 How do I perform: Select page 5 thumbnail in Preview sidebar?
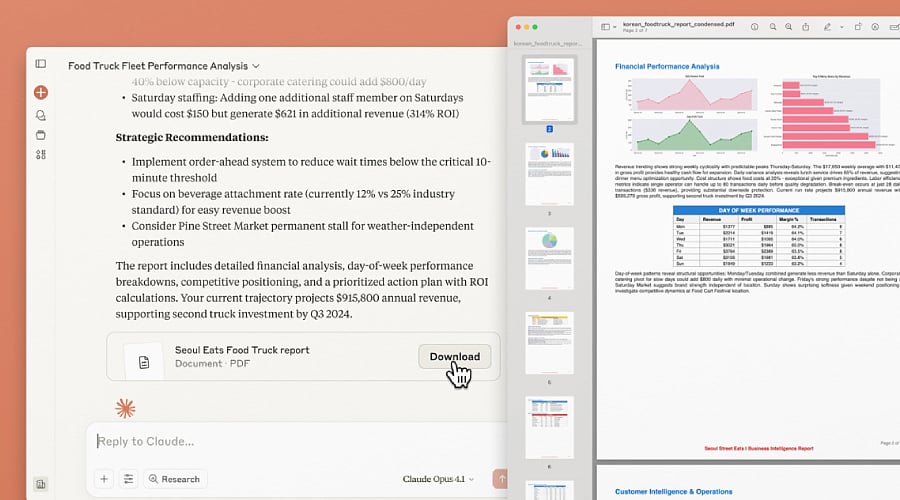(549, 343)
